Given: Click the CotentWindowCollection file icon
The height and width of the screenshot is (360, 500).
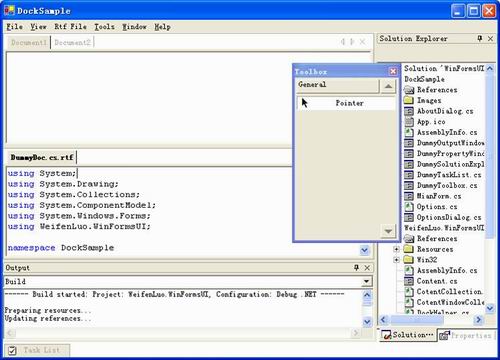Looking at the screenshot, I should coord(409,302).
